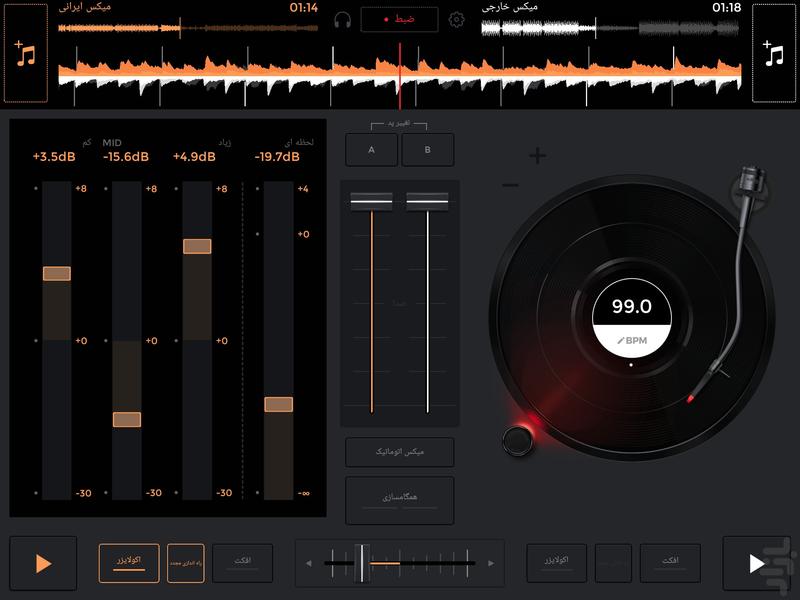Image resolution: width=800 pixels, height=600 pixels.
Task: Click the pitch minus icon near turntable
Action: [x=510, y=185]
